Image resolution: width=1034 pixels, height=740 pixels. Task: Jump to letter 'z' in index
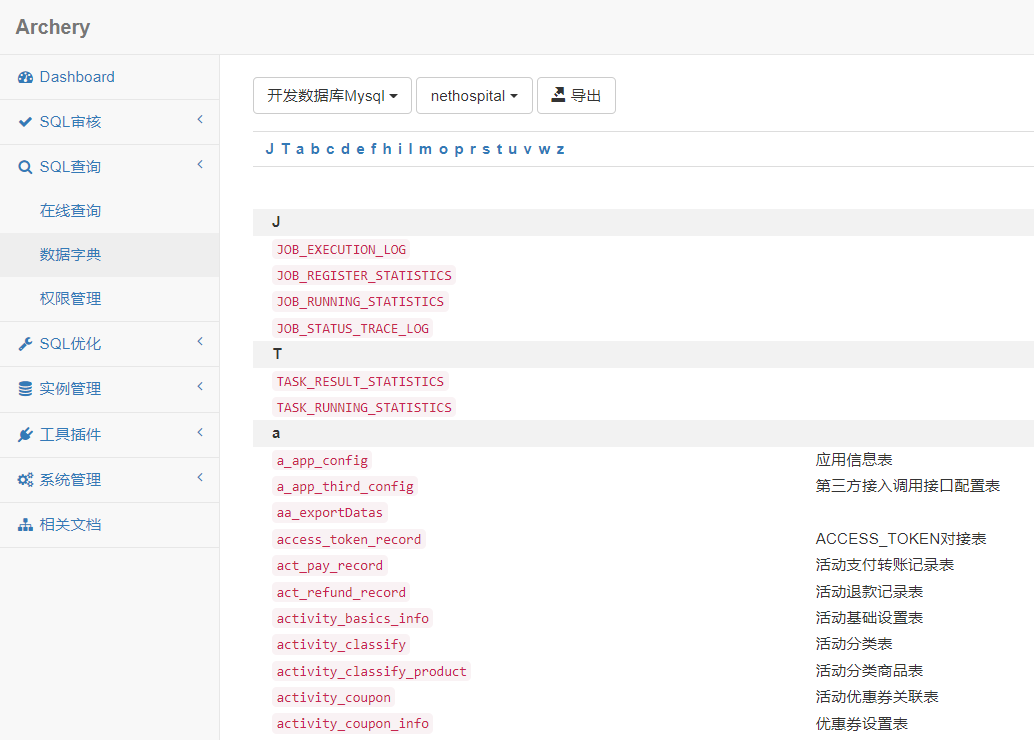[x=560, y=149]
